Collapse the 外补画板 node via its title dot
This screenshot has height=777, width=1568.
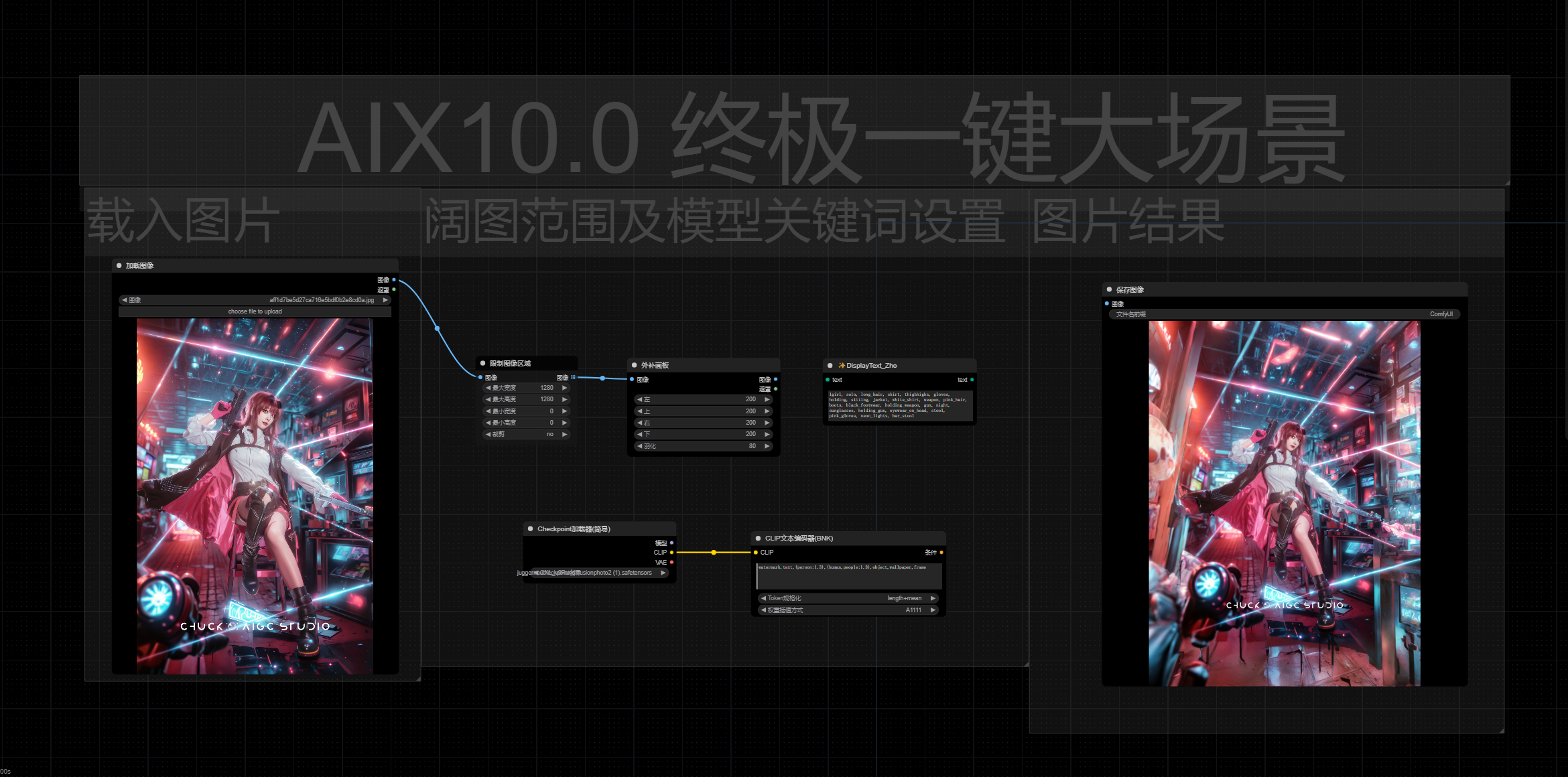(x=634, y=366)
